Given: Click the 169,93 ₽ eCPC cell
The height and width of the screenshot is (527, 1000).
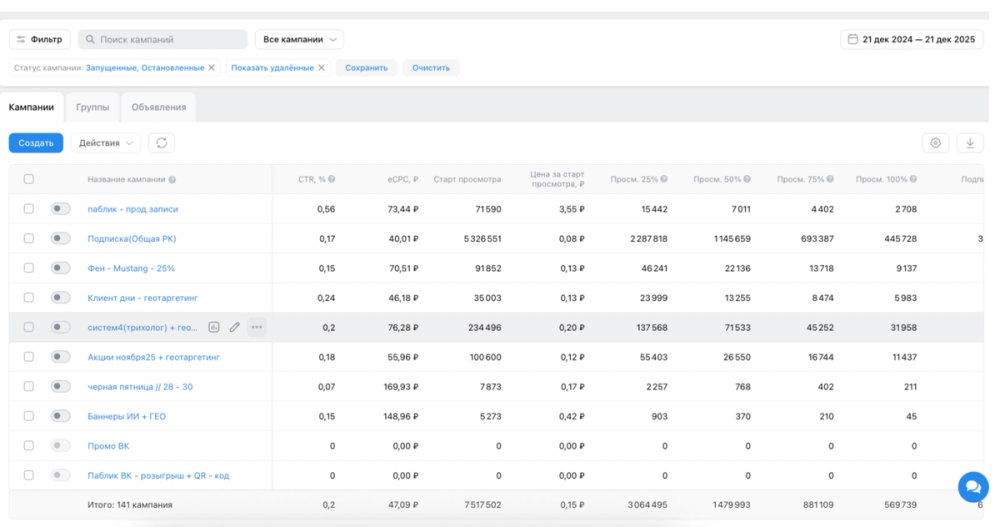Looking at the screenshot, I should point(401,387).
